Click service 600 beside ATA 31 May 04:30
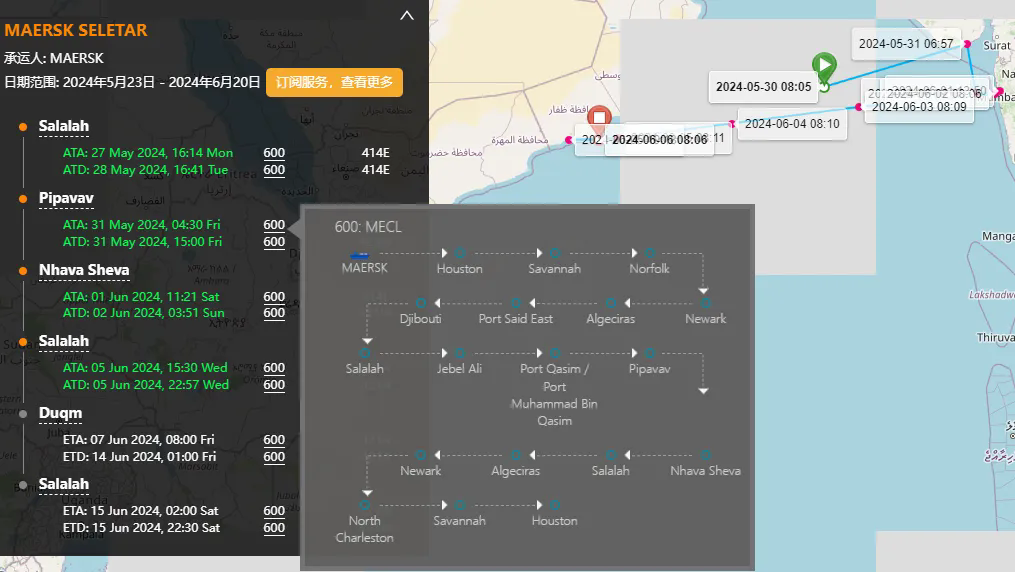 point(274,225)
